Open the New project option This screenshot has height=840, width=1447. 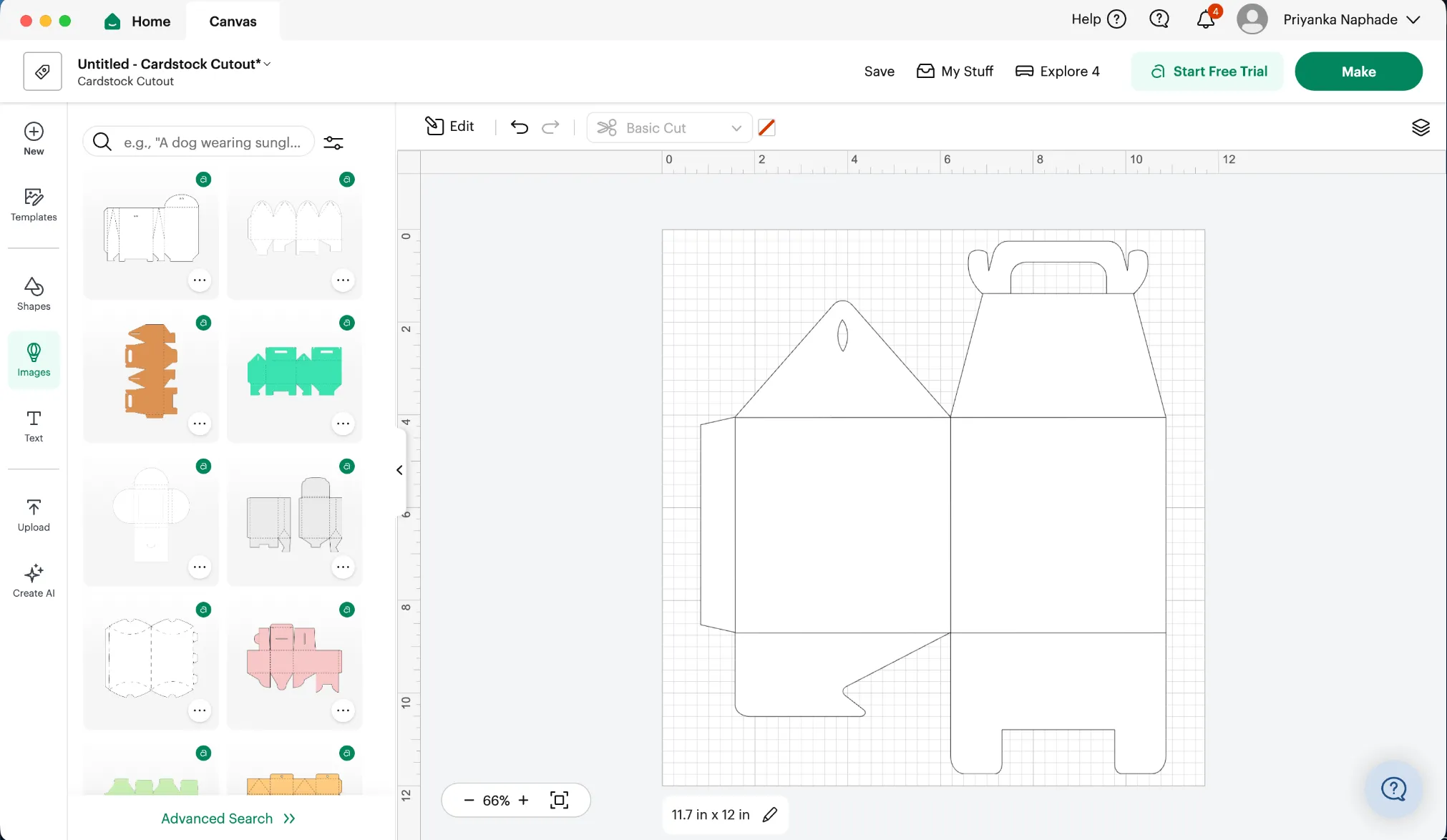coord(34,138)
